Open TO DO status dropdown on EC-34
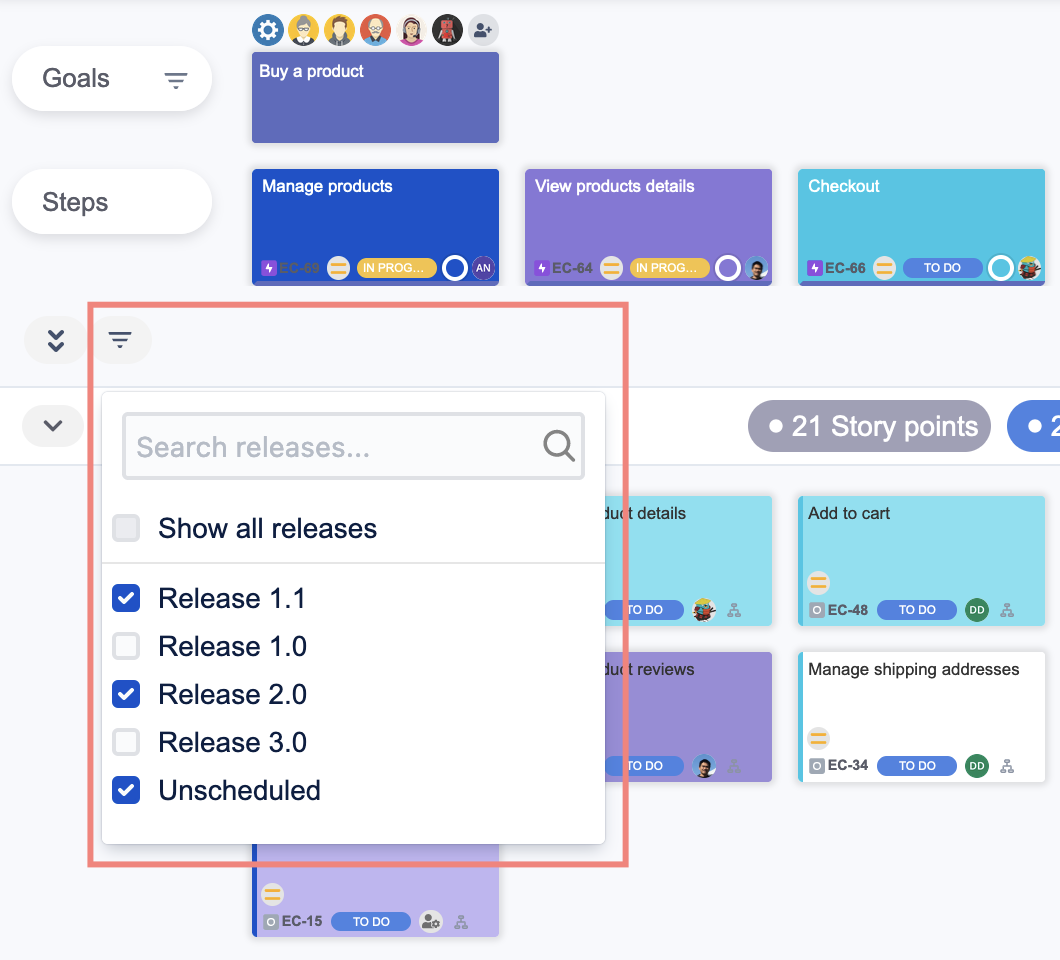The image size is (1060, 960). tap(916, 766)
